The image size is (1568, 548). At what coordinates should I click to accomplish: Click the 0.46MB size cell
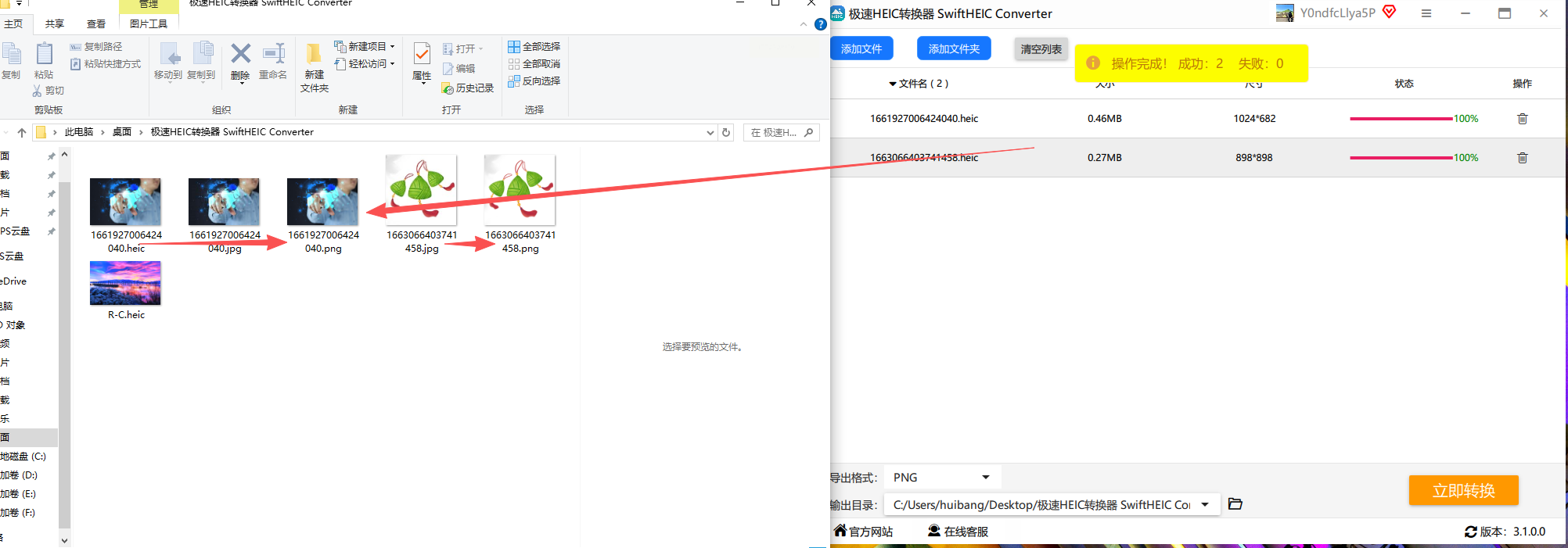click(1105, 119)
